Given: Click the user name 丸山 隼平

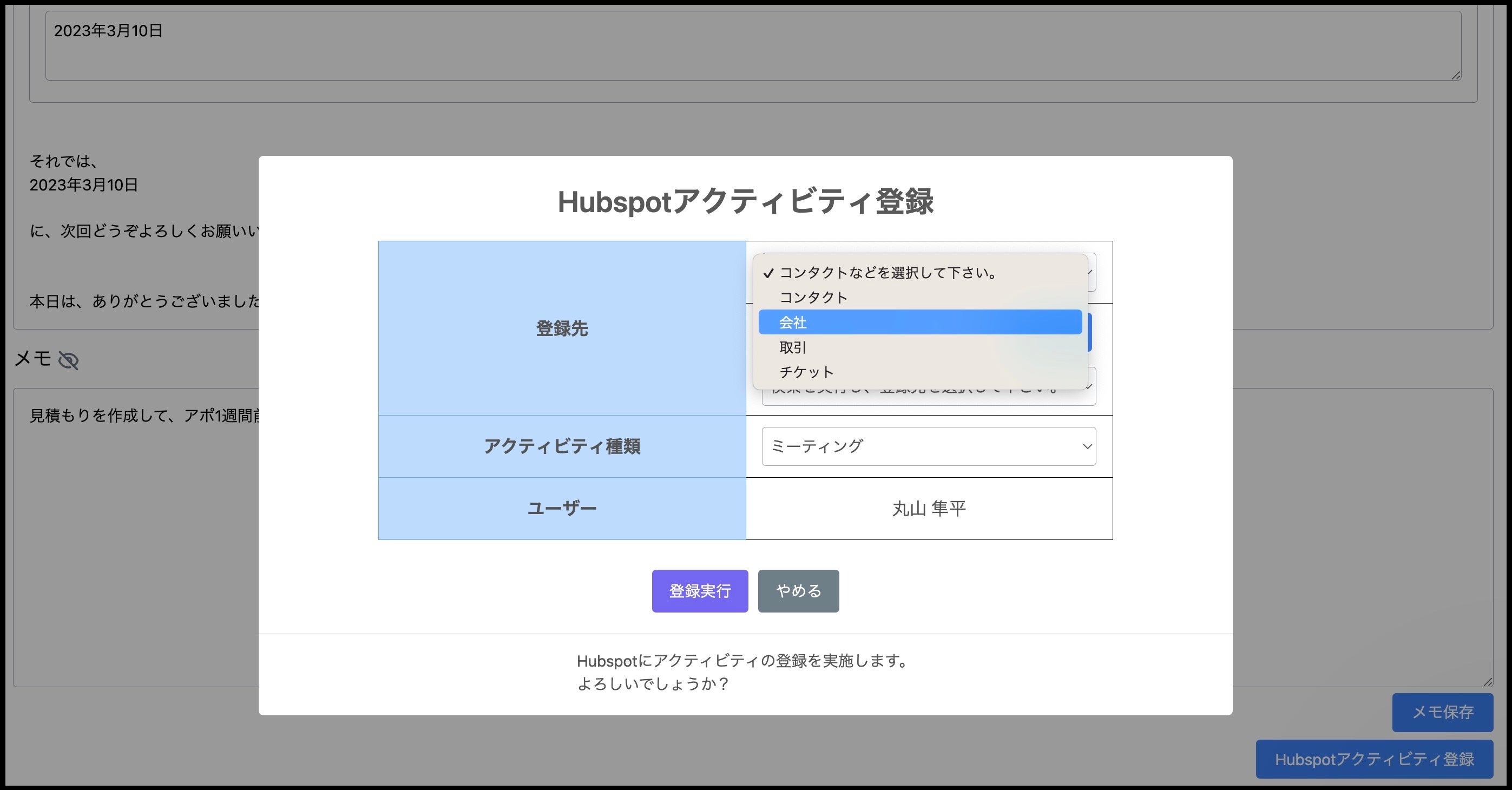Looking at the screenshot, I should 929,509.
